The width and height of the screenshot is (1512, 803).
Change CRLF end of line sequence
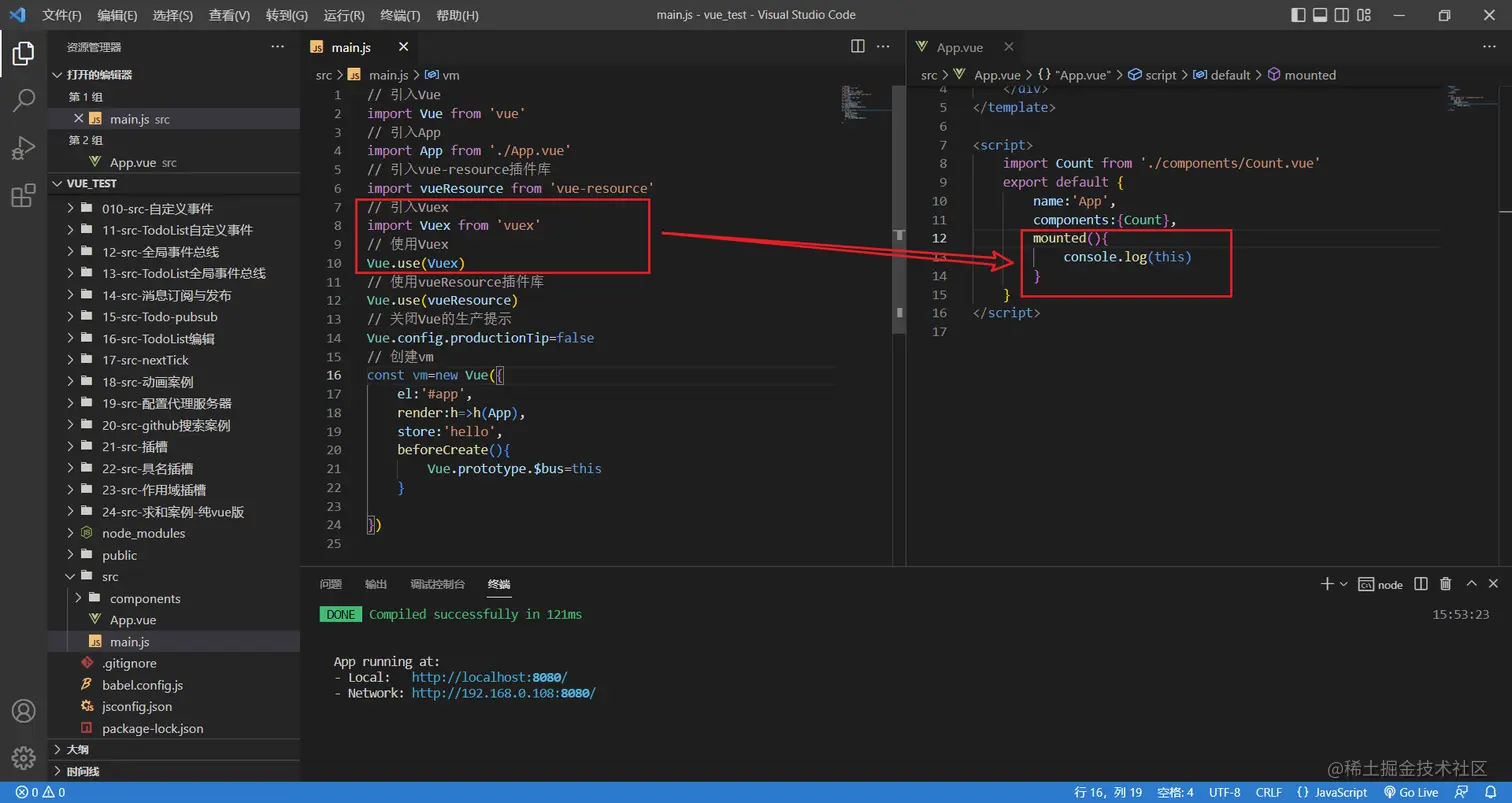coord(1268,792)
